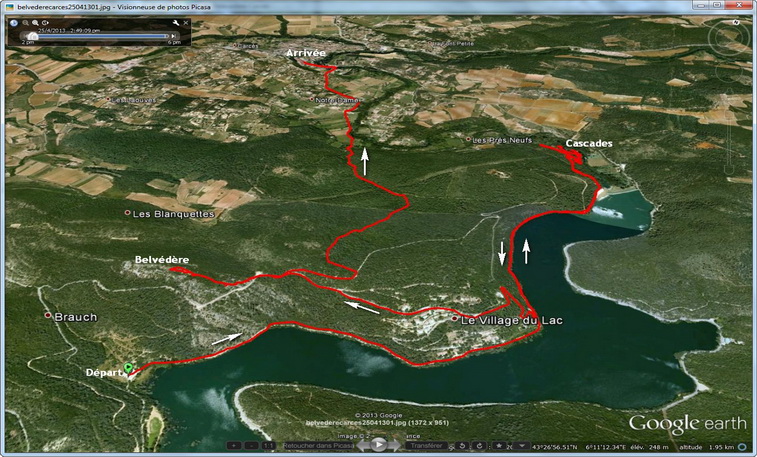
Task: Click the Transférer button
Action: (427, 446)
